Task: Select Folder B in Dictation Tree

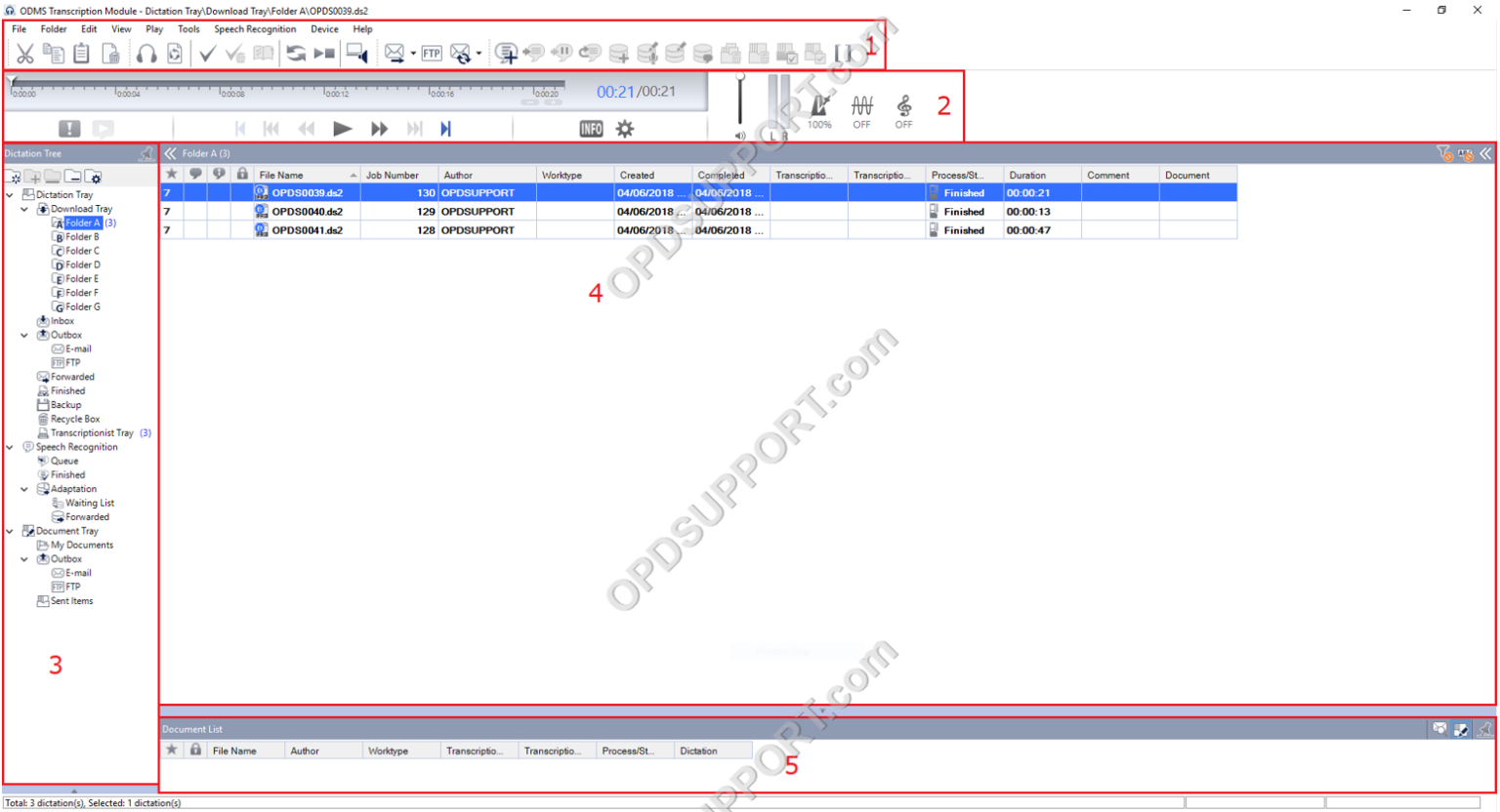Action: click(x=82, y=237)
